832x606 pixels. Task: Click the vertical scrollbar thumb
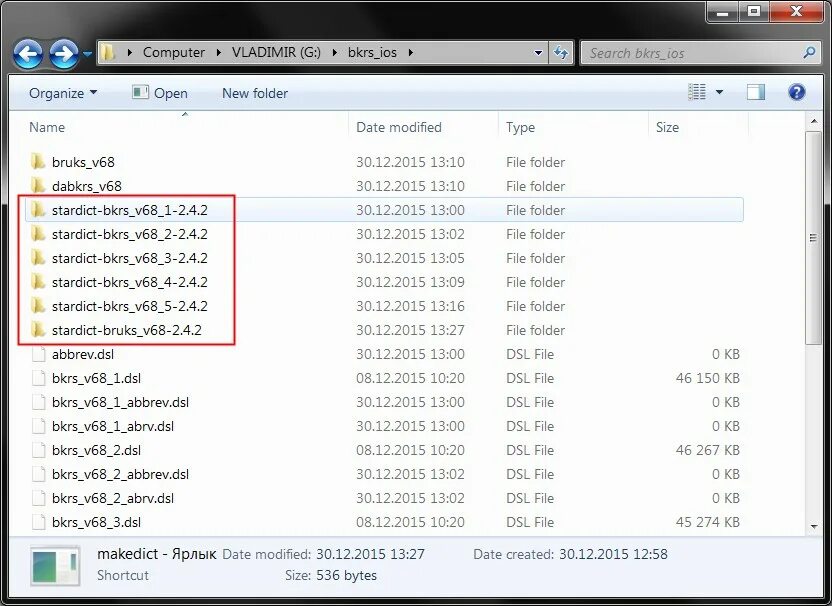tap(813, 238)
